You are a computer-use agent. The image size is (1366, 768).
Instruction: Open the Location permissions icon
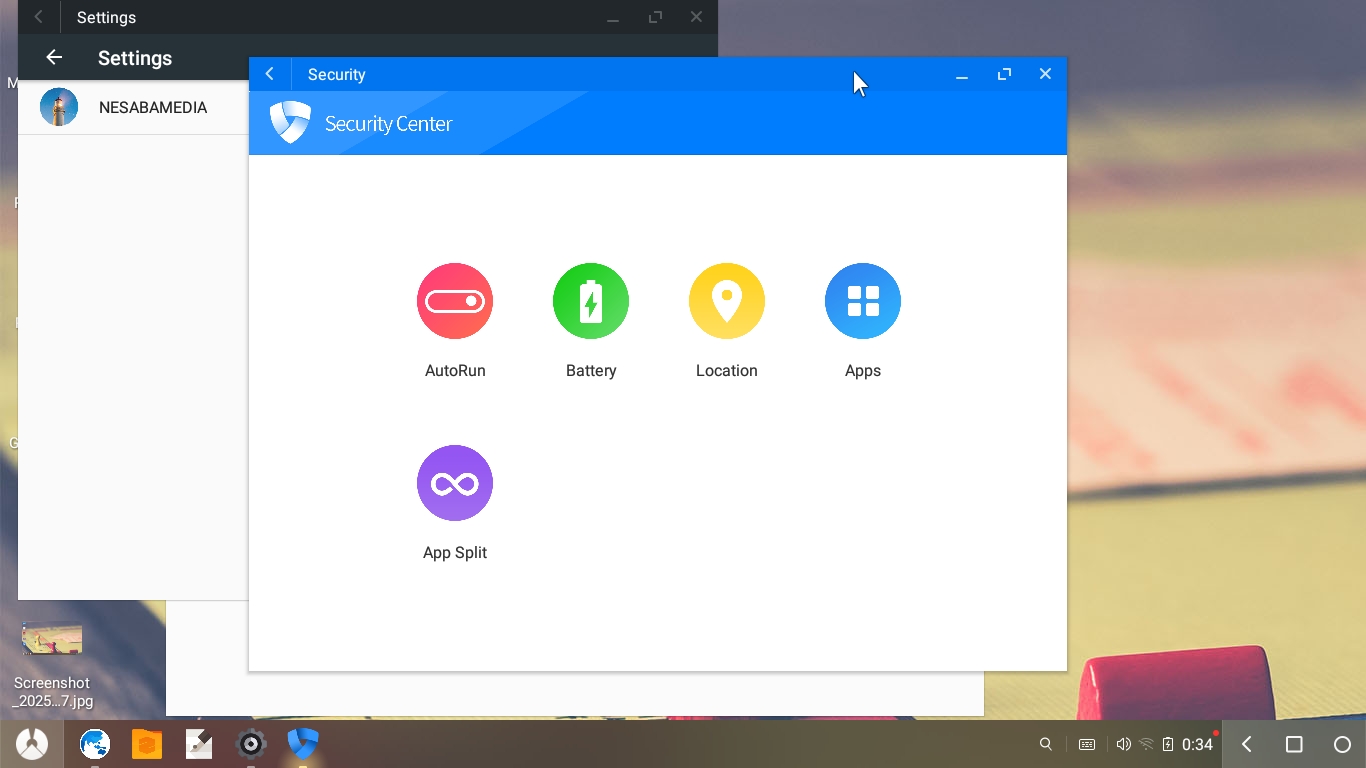(727, 301)
